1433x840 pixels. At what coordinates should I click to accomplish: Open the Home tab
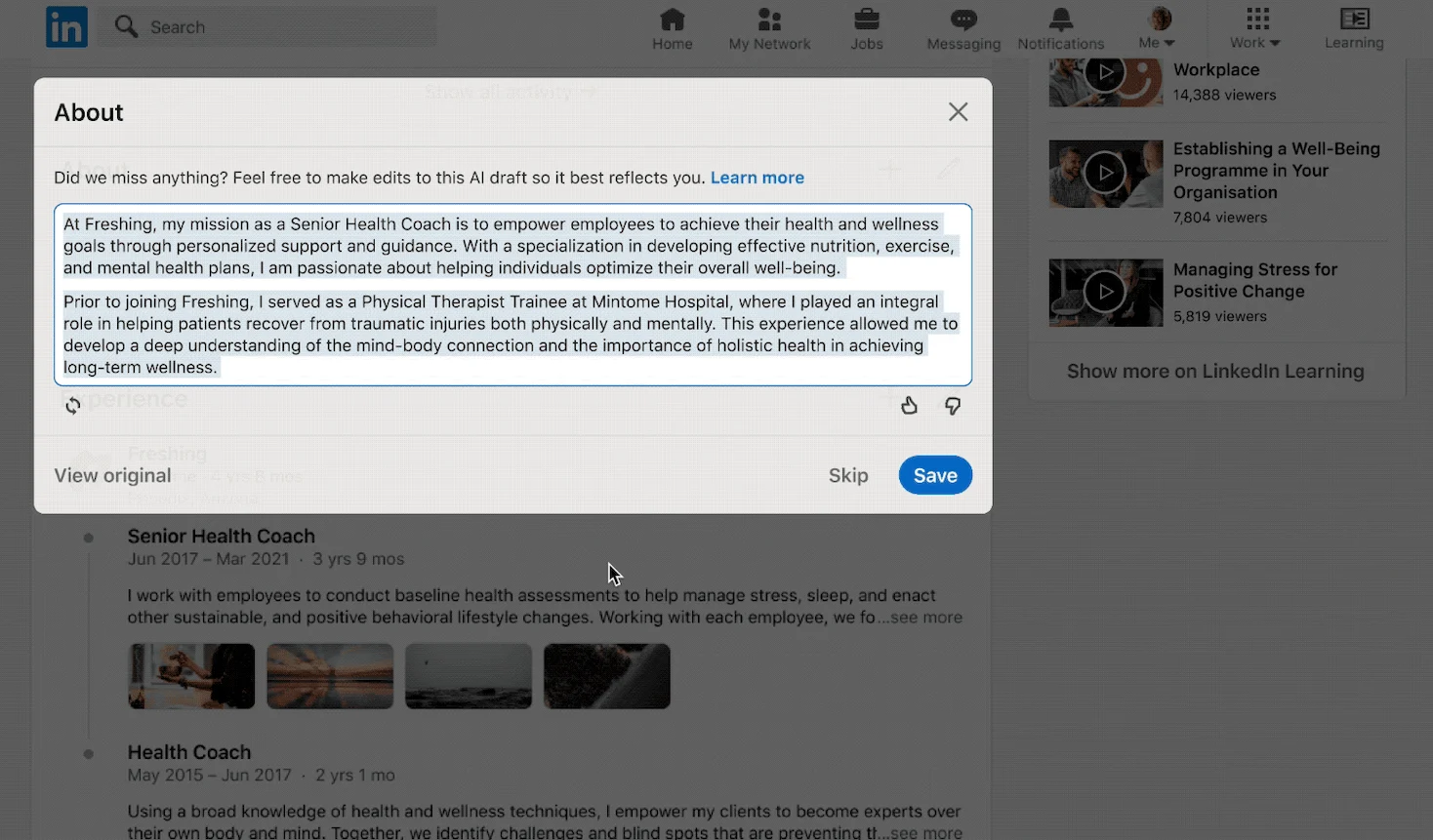click(x=672, y=28)
